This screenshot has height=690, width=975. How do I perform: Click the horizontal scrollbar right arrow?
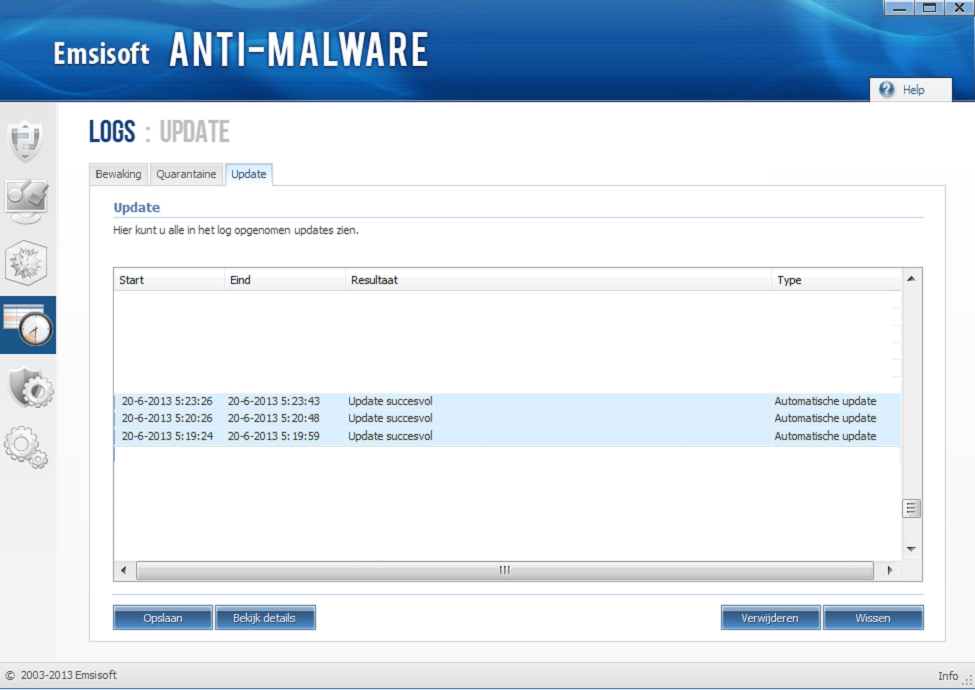(x=890, y=570)
